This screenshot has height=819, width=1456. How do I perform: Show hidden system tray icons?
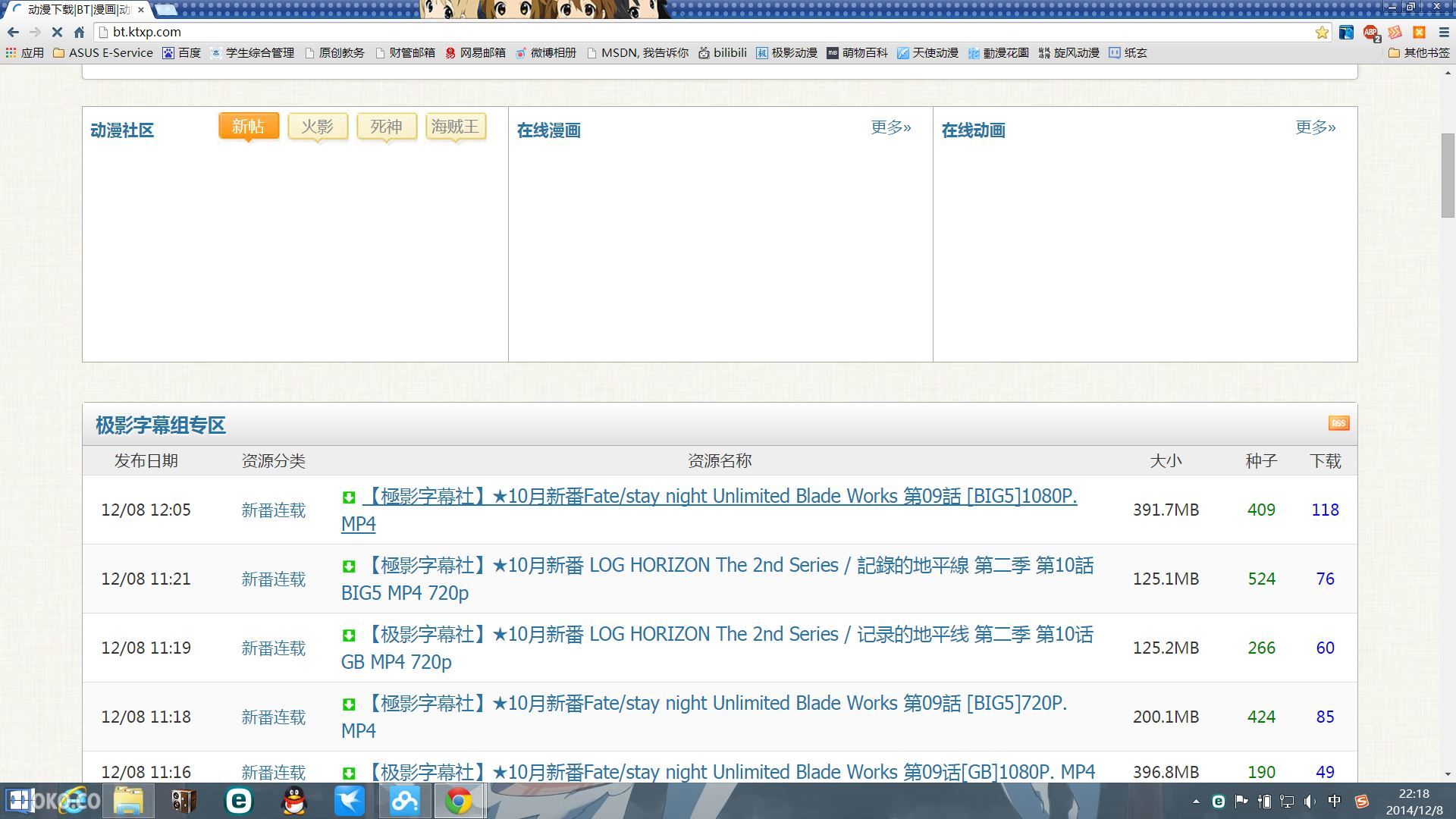click(1196, 802)
